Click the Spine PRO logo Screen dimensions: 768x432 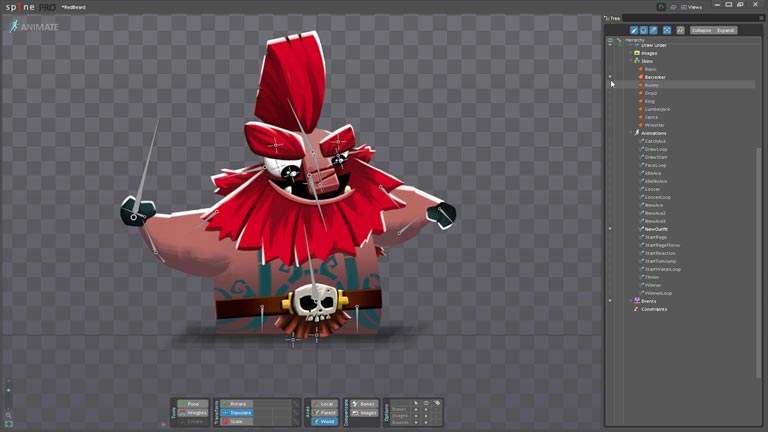[30, 7]
